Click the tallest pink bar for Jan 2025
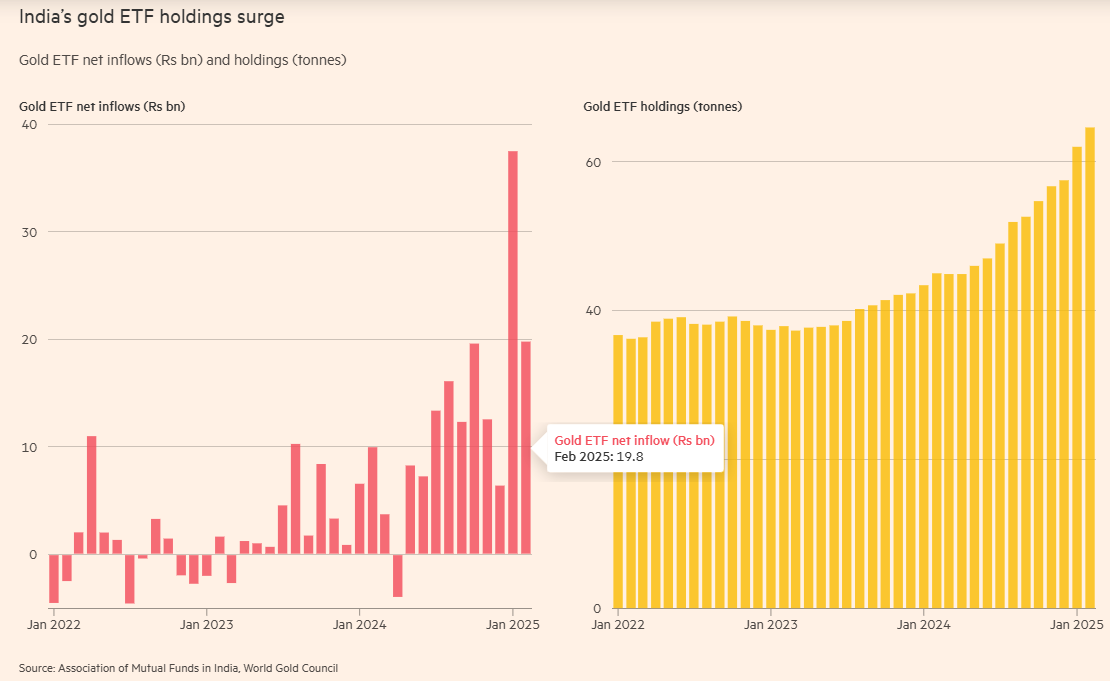This screenshot has height=681, width=1110. (513, 352)
